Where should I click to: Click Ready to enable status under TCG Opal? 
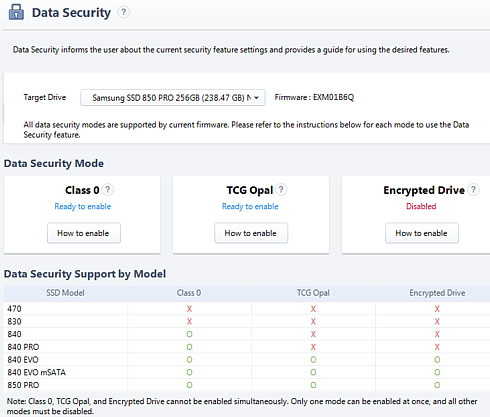point(250,206)
